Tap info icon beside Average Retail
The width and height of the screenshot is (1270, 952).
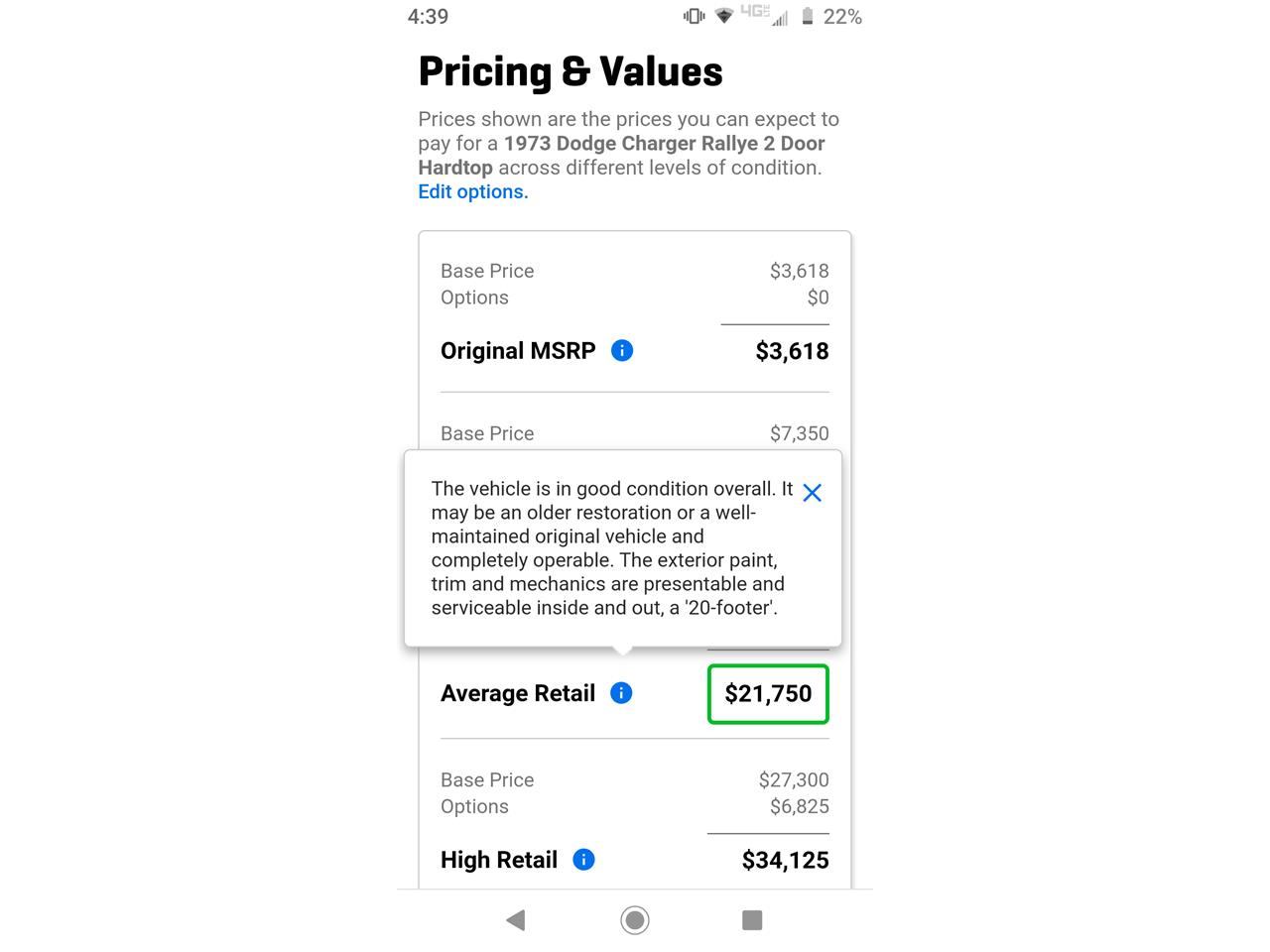point(621,693)
